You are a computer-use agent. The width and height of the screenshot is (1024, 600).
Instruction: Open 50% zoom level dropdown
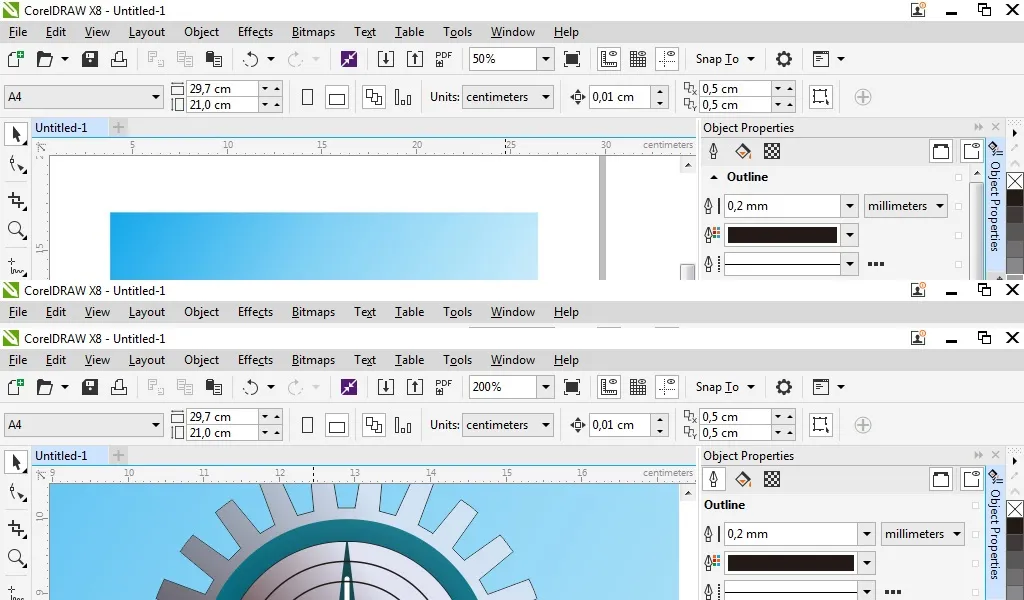tap(546, 59)
